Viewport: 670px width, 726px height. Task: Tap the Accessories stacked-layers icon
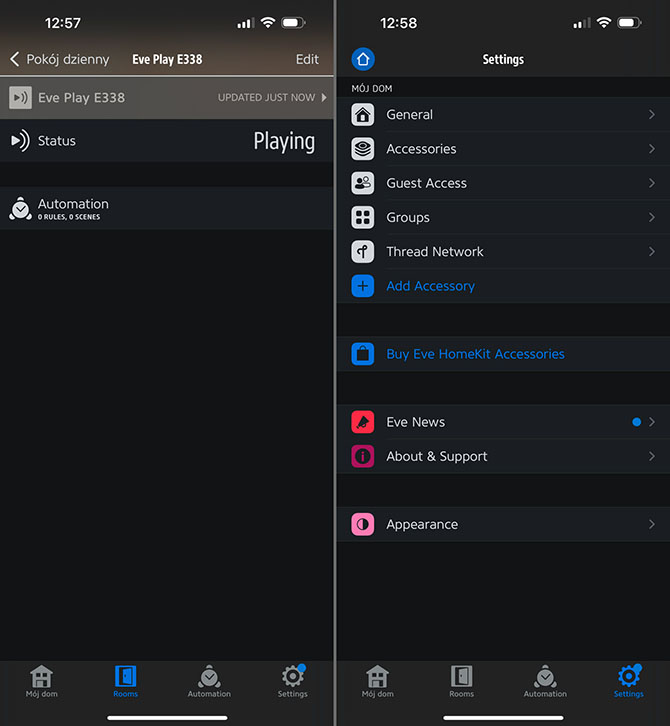pyautogui.click(x=363, y=149)
